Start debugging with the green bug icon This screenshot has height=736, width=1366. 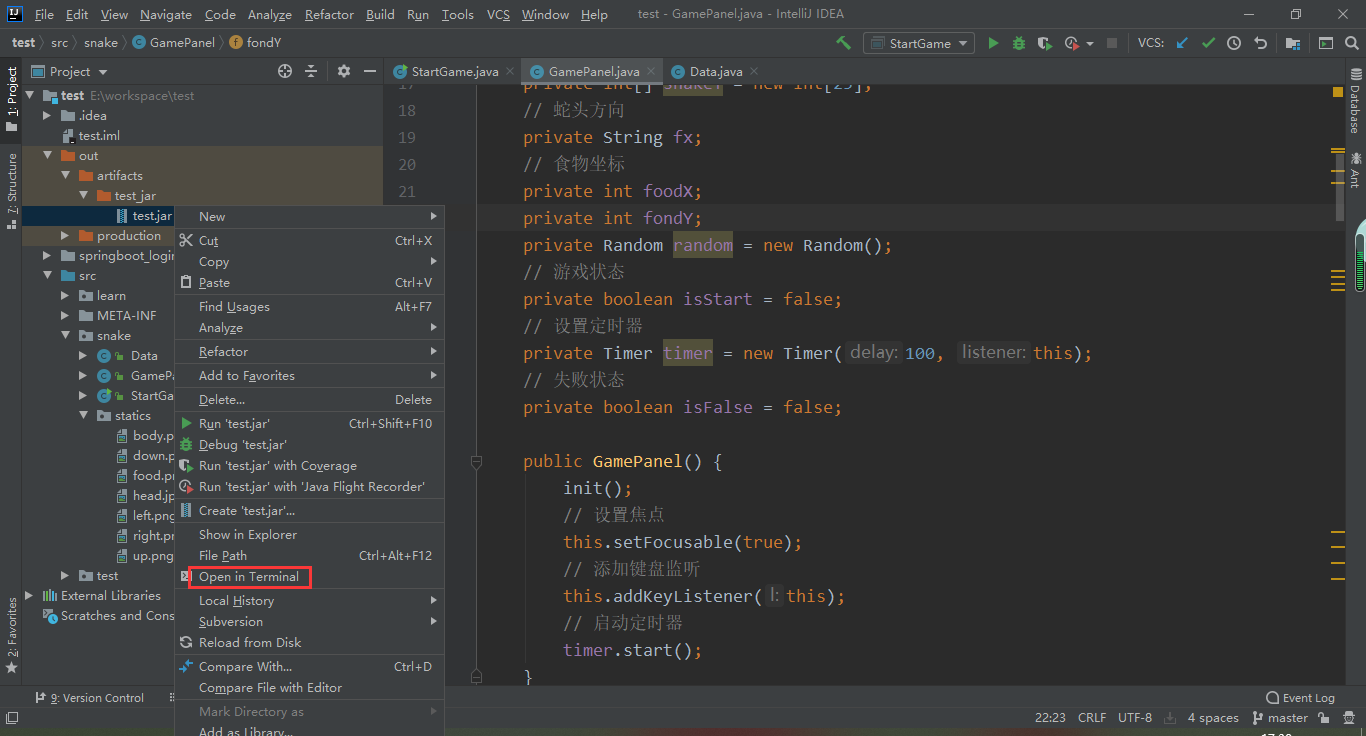point(1019,43)
